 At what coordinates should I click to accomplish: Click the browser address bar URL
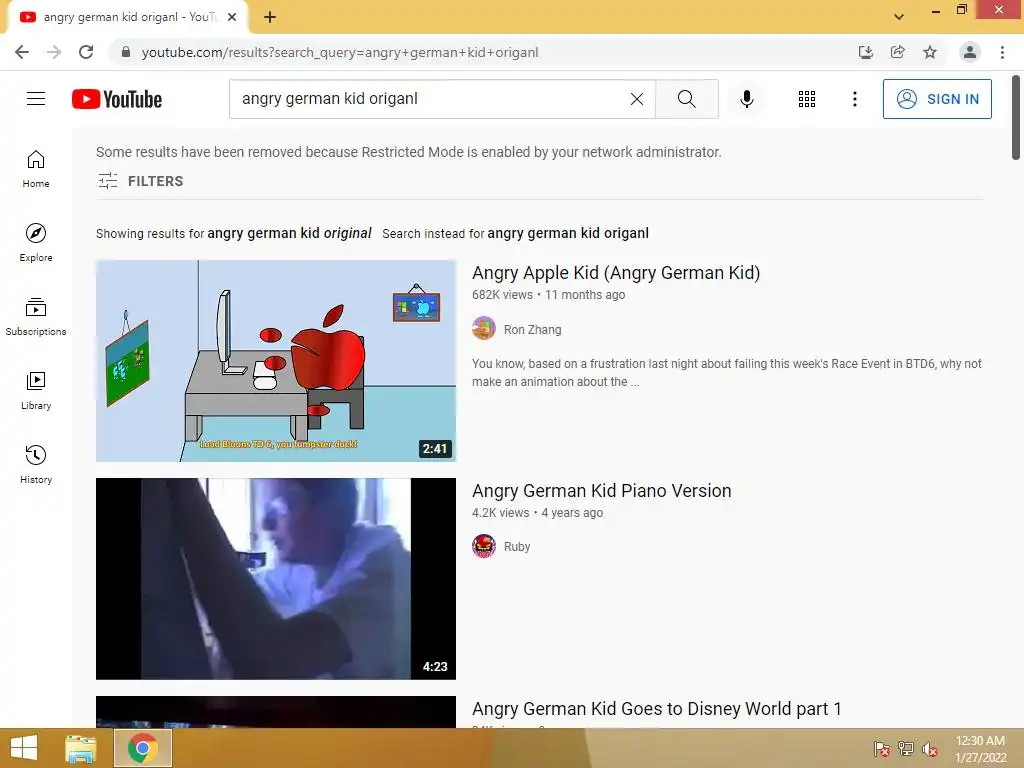(340, 52)
